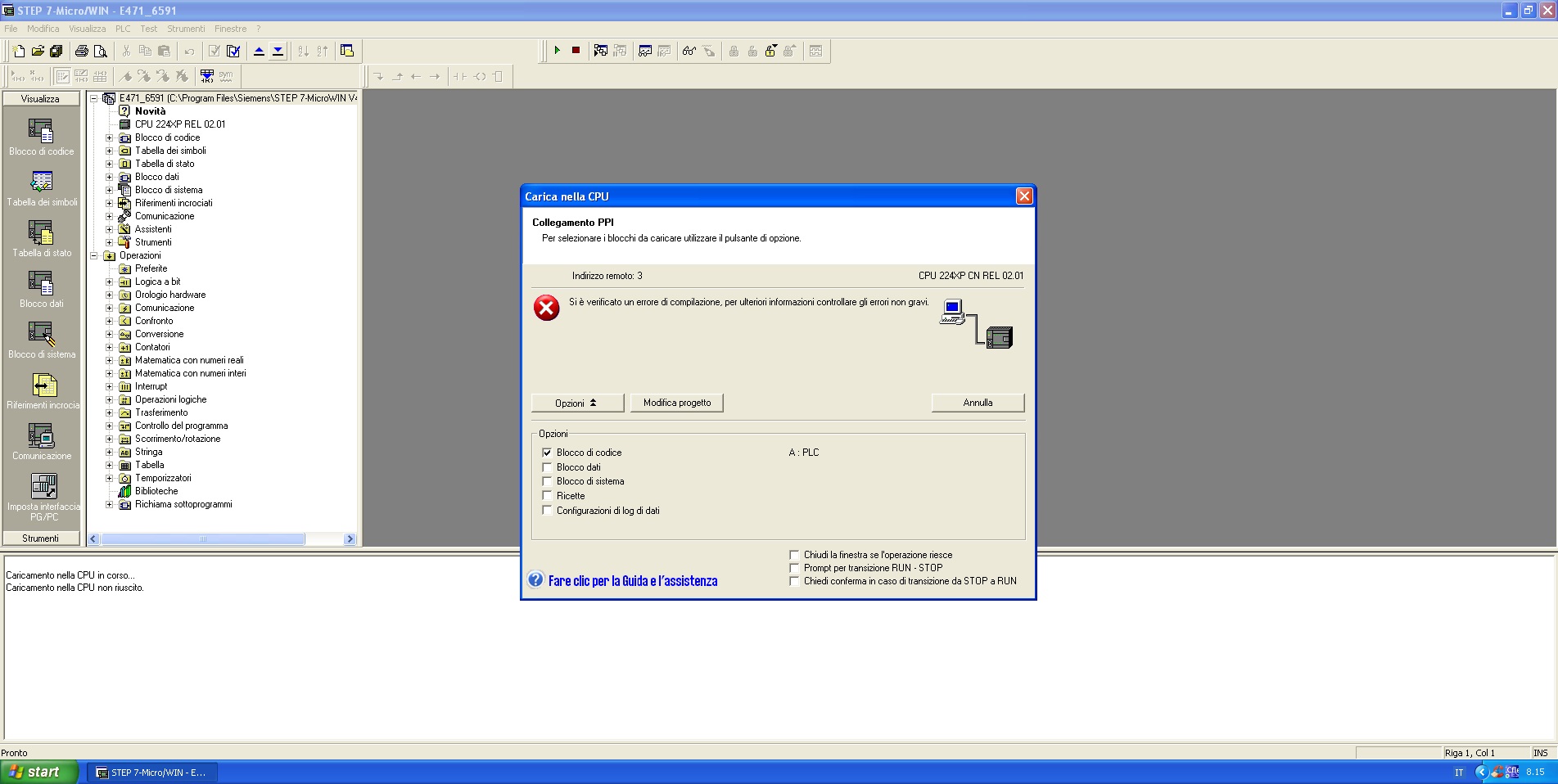Open the Visualizza menu
The image size is (1558, 784).
tap(88, 29)
